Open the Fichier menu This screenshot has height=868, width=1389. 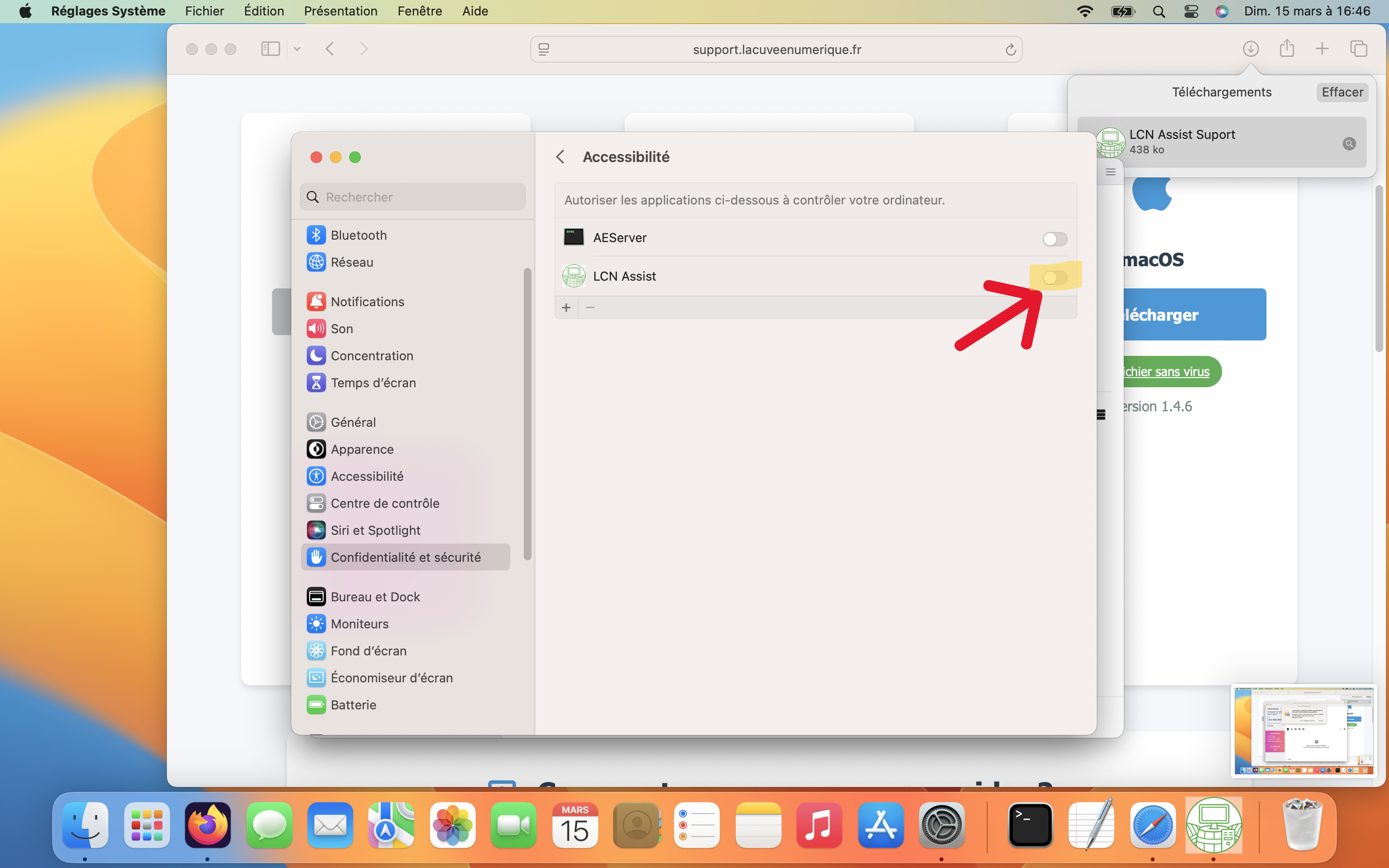pyautogui.click(x=204, y=11)
